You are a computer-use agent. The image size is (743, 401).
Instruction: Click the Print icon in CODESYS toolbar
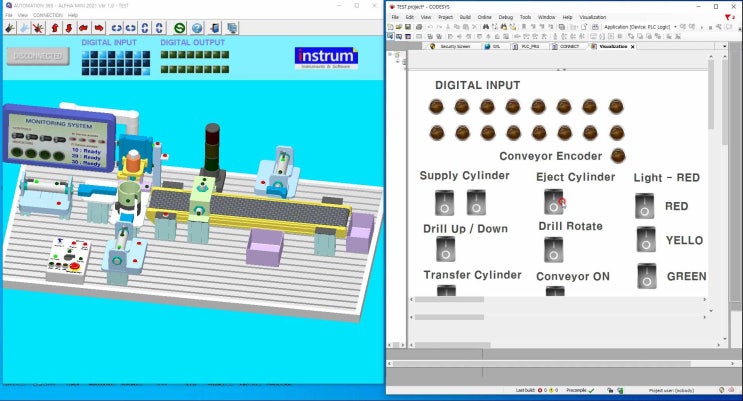click(419, 27)
